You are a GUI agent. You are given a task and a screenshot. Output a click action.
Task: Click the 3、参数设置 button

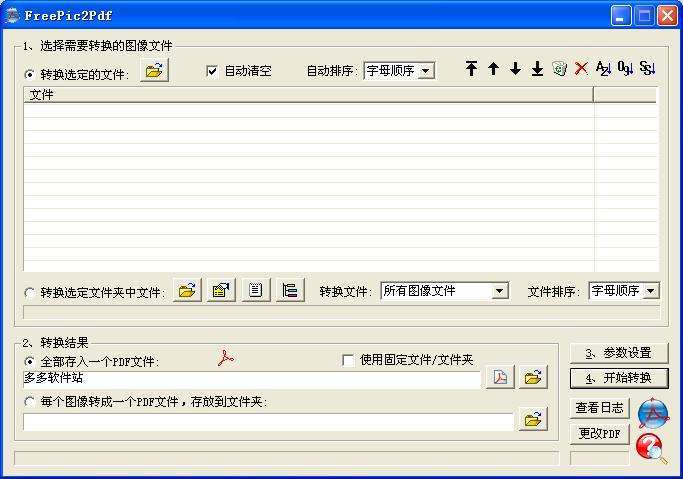(619, 353)
